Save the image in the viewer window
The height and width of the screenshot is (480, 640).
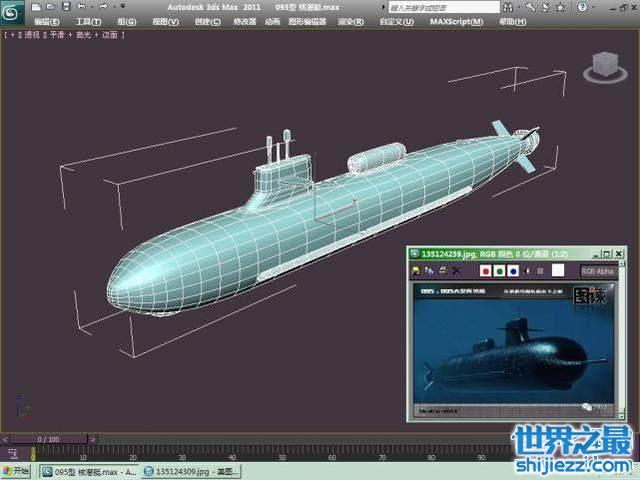(416, 270)
